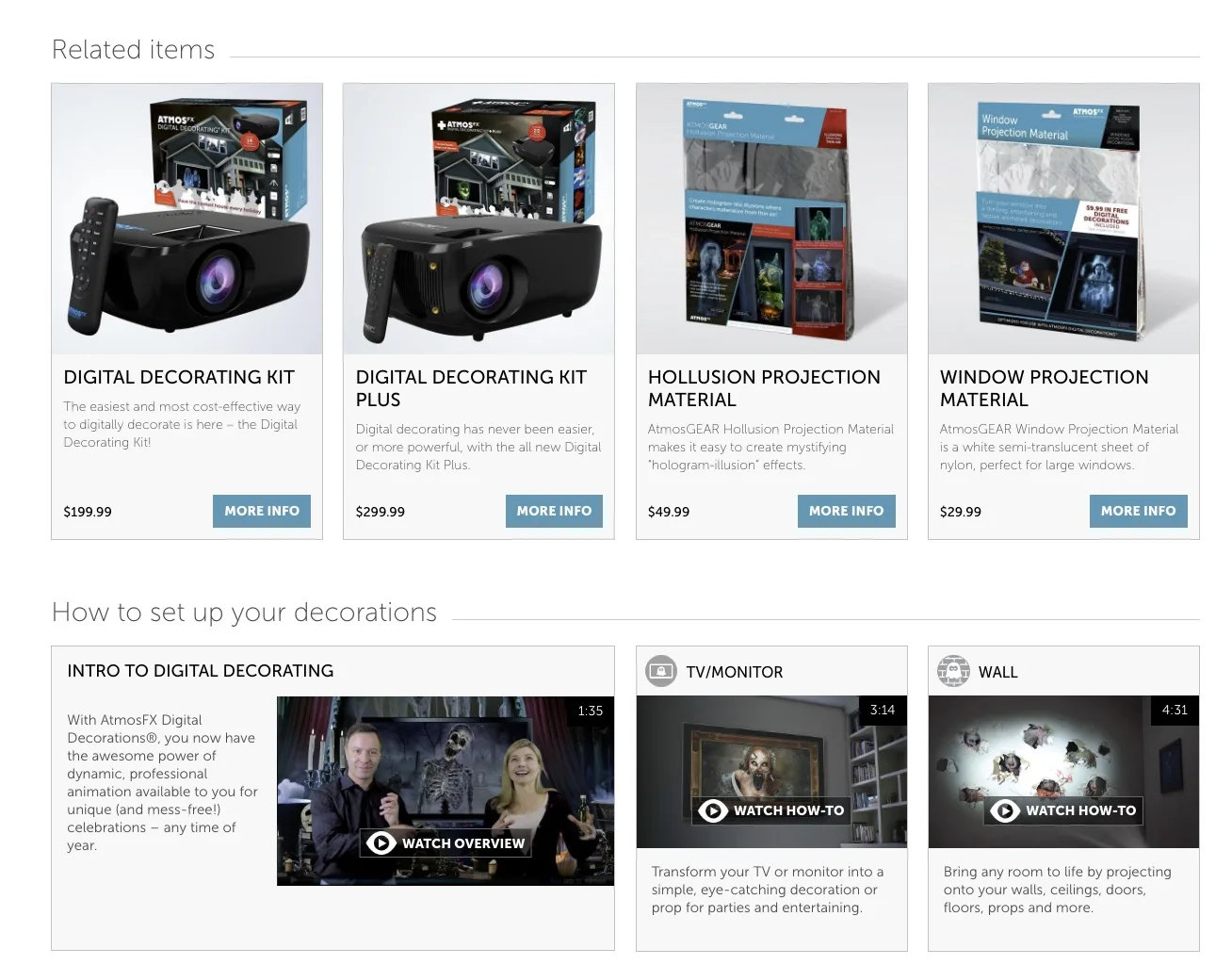The height and width of the screenshot is (965, 1232).
Task: Open More Info for Hollusion Projection Material
Action: click(846, 511)
